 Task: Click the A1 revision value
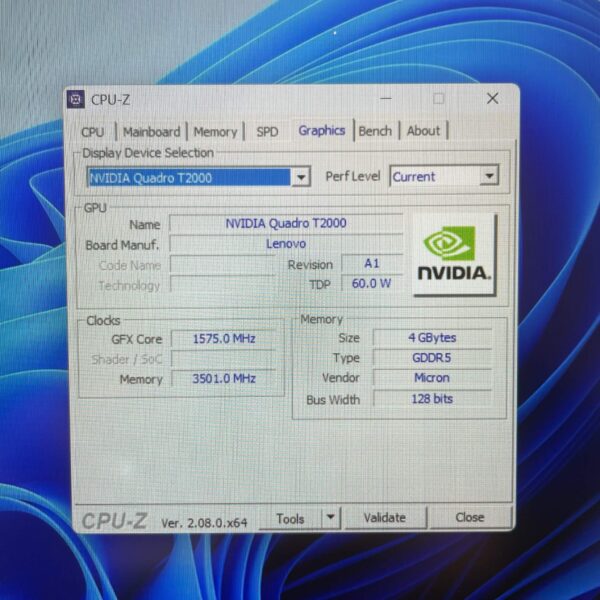[x=372, y=264]
